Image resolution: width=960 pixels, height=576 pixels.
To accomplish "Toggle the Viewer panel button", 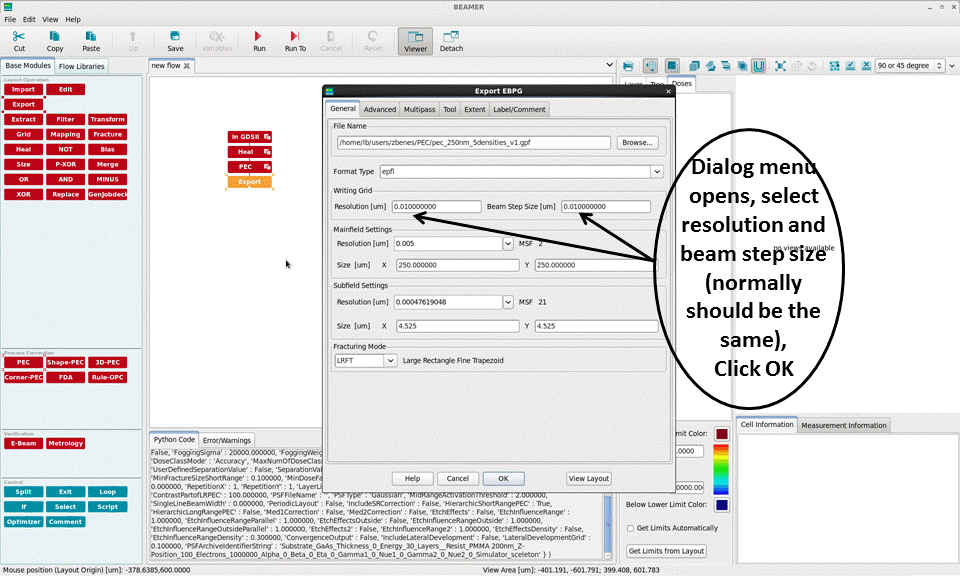I will [x=415, y=40].
